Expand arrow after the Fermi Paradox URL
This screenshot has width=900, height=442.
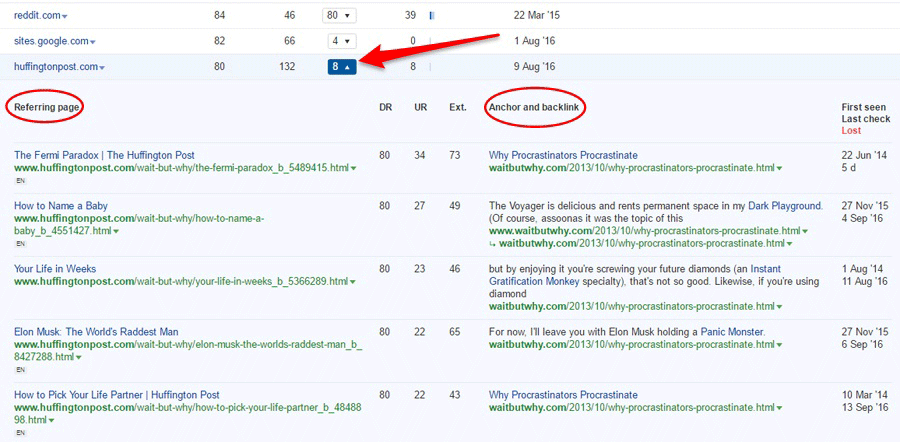click(x=353, y=169)
